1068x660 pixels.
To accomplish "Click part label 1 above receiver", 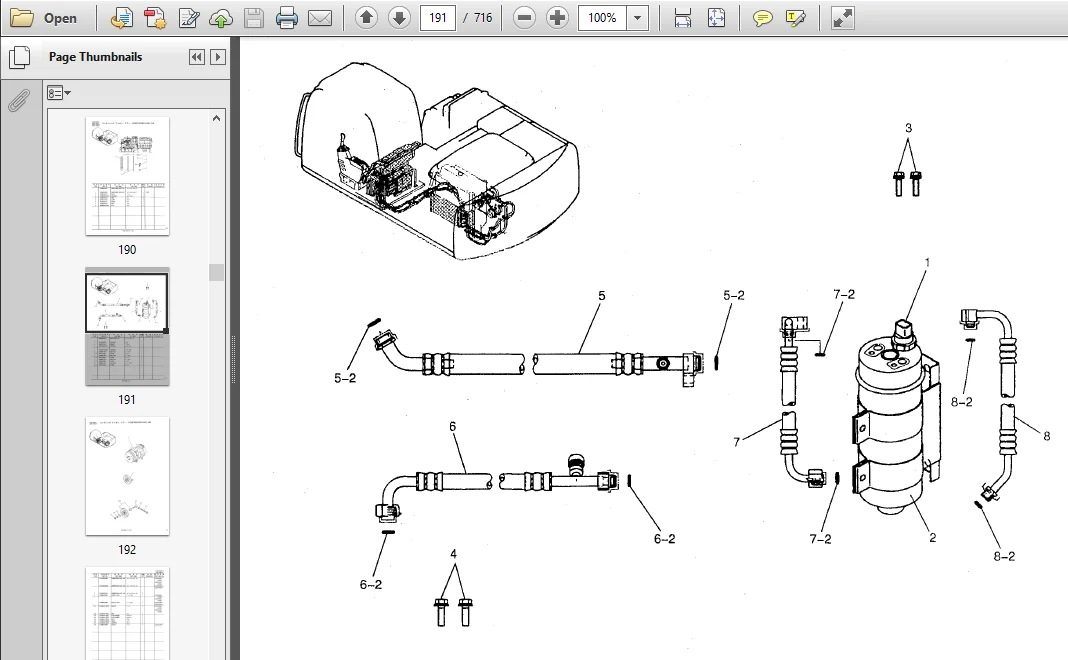I will [927, 262].
